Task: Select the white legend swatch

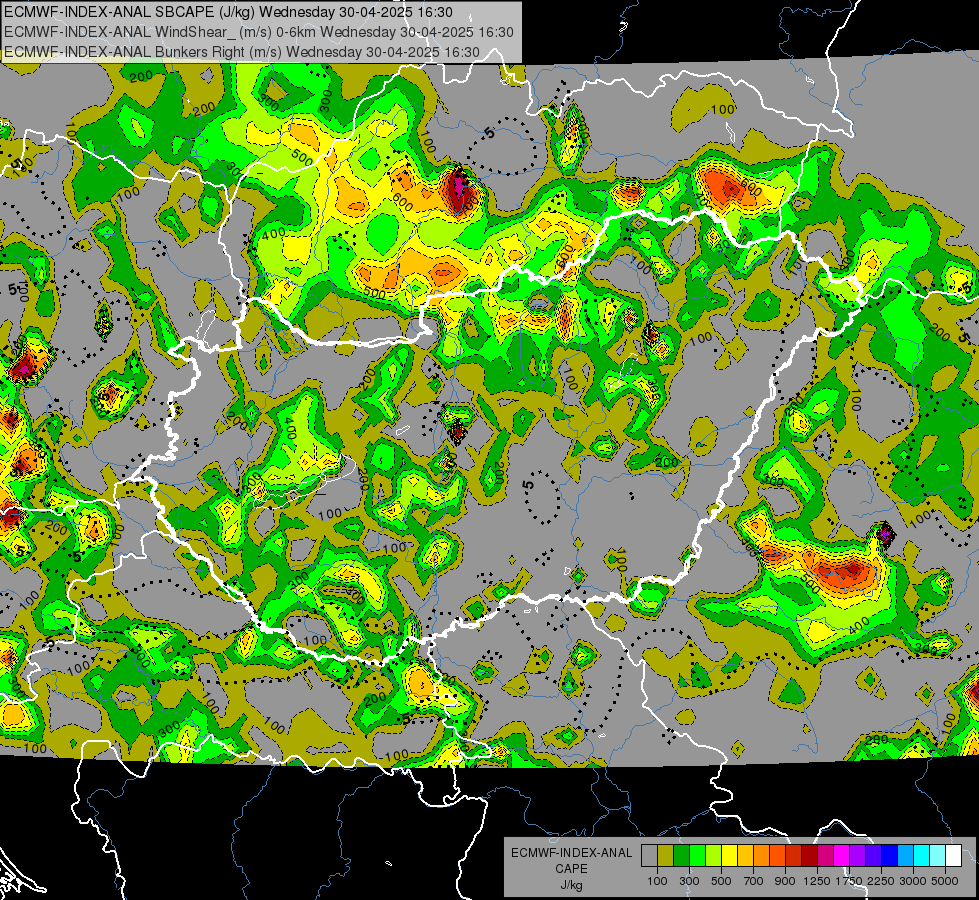Action: pos(953,855)
